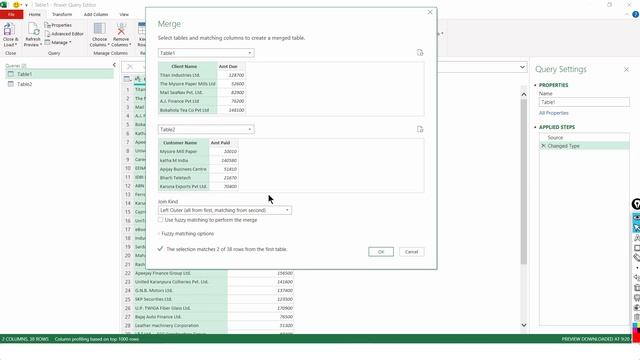Click the privacy icon beside the Table1 dropdown
Image resolution: width=640 pixels, height=360 pixels.
[420, 53]
